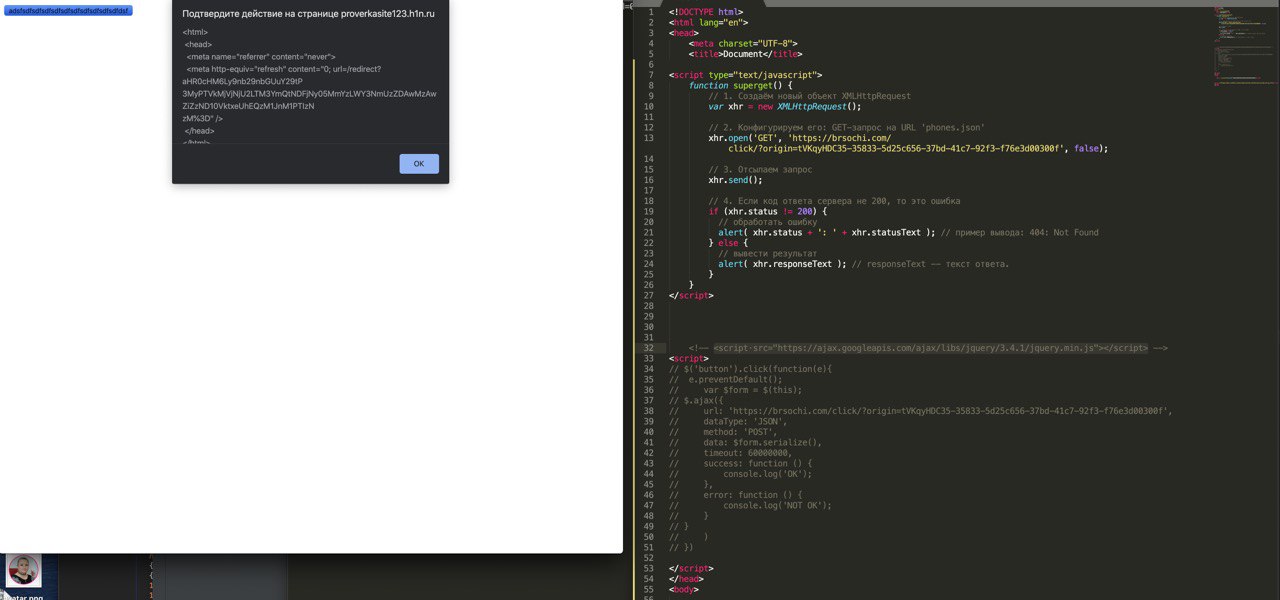The image size is (1280, 600).
Task: Click the 'alert( xhr.responseText );' statement
Action: pyautogui.click(x=782, y=264)
